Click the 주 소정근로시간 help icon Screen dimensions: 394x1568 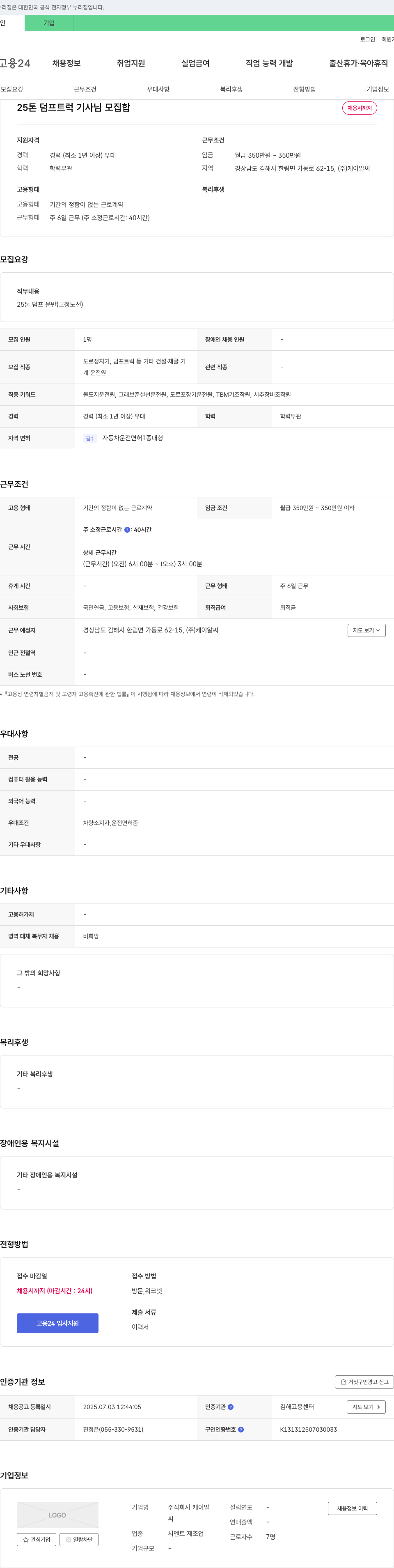127,530
